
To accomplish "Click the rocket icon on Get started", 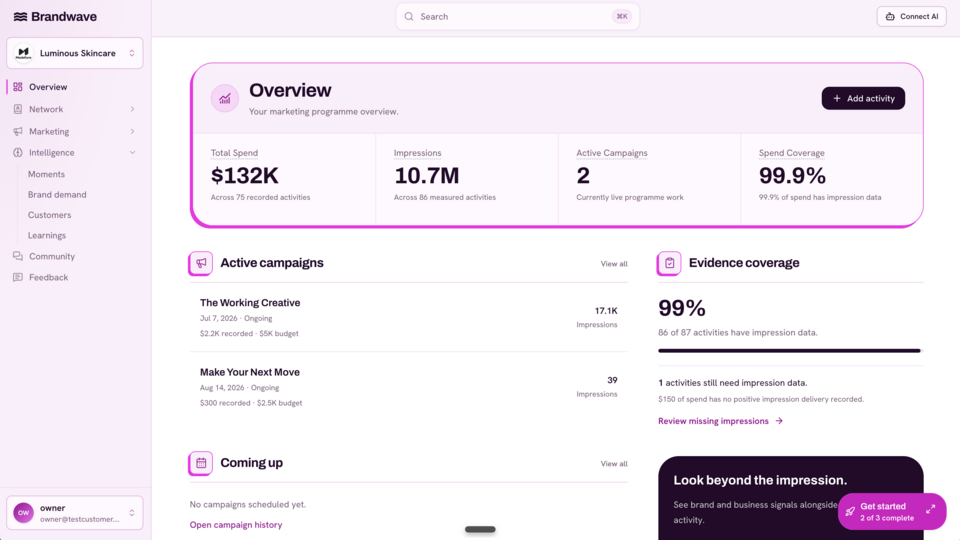I will (x=850, y=511).
